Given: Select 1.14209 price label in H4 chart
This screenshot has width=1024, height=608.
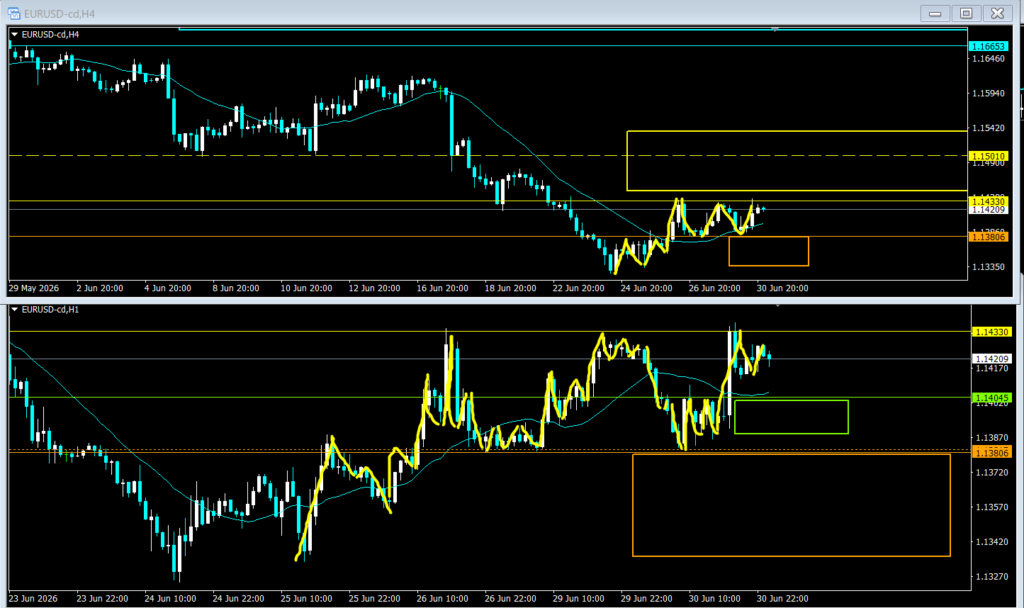Looking at the screenshot, I should pos(989,210).
